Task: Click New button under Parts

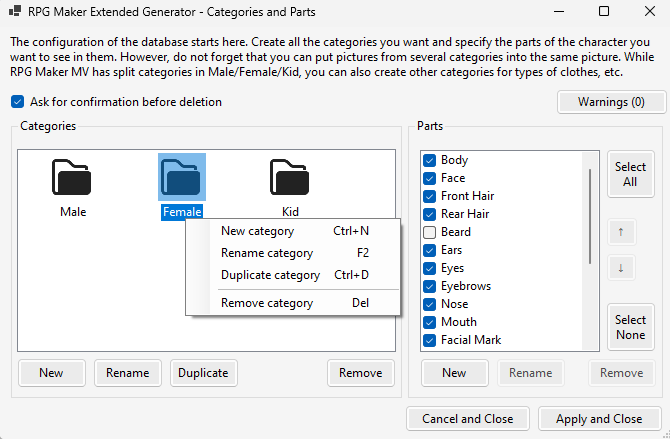Action: [454, 373]
